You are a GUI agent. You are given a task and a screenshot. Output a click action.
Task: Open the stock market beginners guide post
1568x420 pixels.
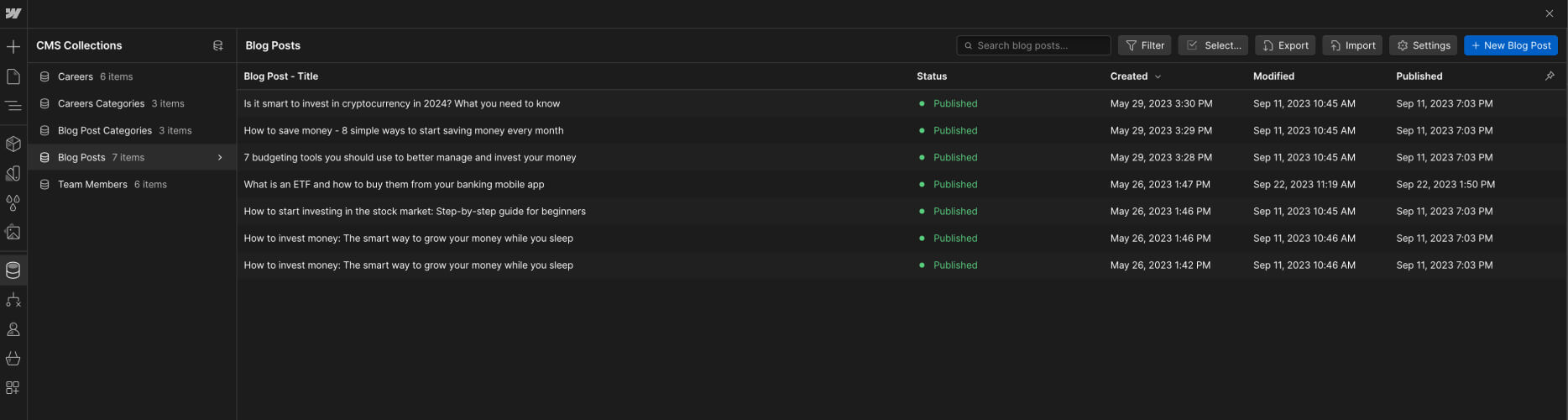tap(415, 211)
